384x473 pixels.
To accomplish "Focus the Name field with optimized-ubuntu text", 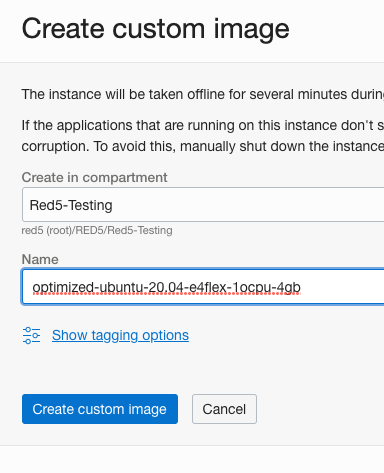I will [203, 287].
